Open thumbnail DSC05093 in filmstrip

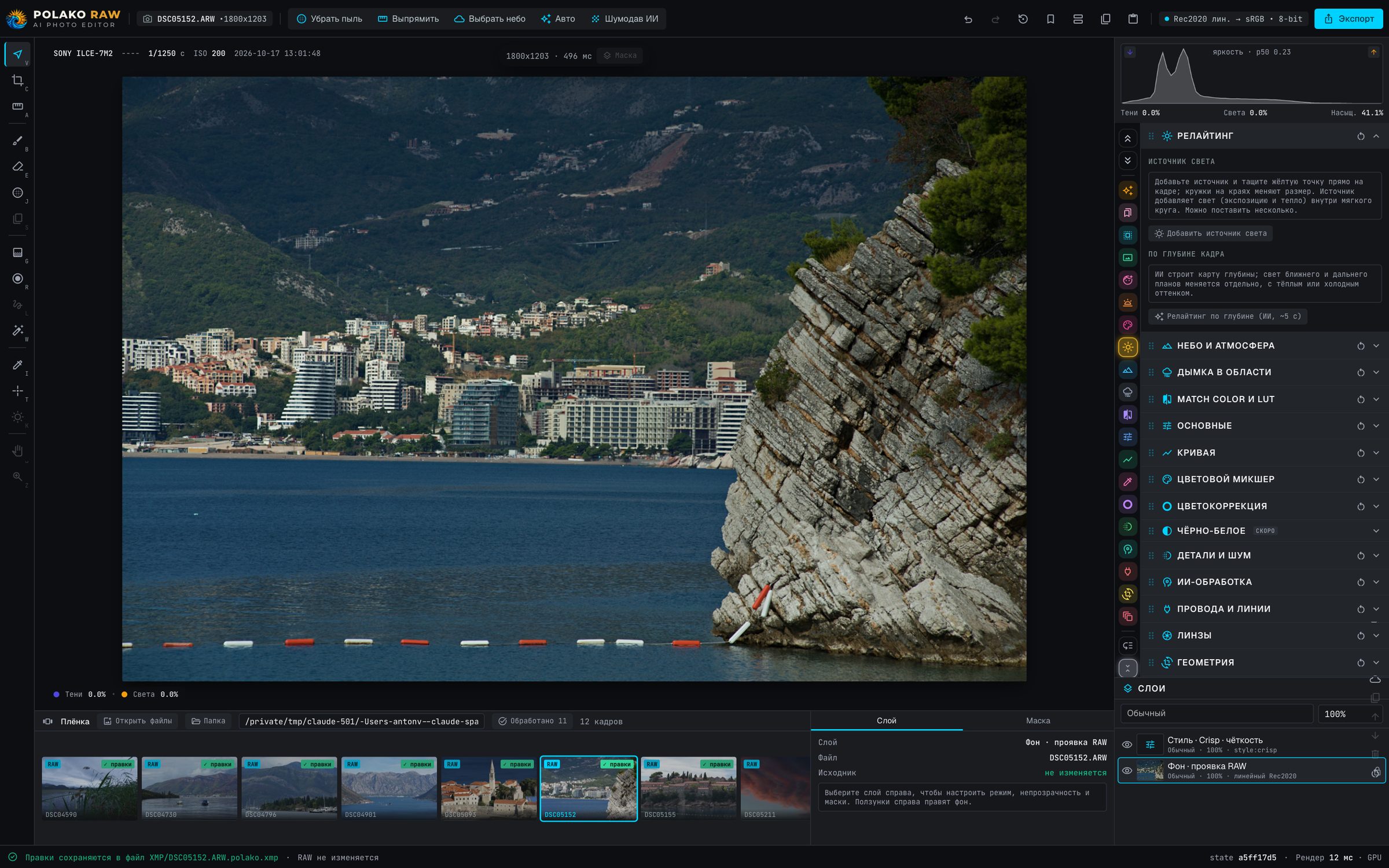(489, 789)
